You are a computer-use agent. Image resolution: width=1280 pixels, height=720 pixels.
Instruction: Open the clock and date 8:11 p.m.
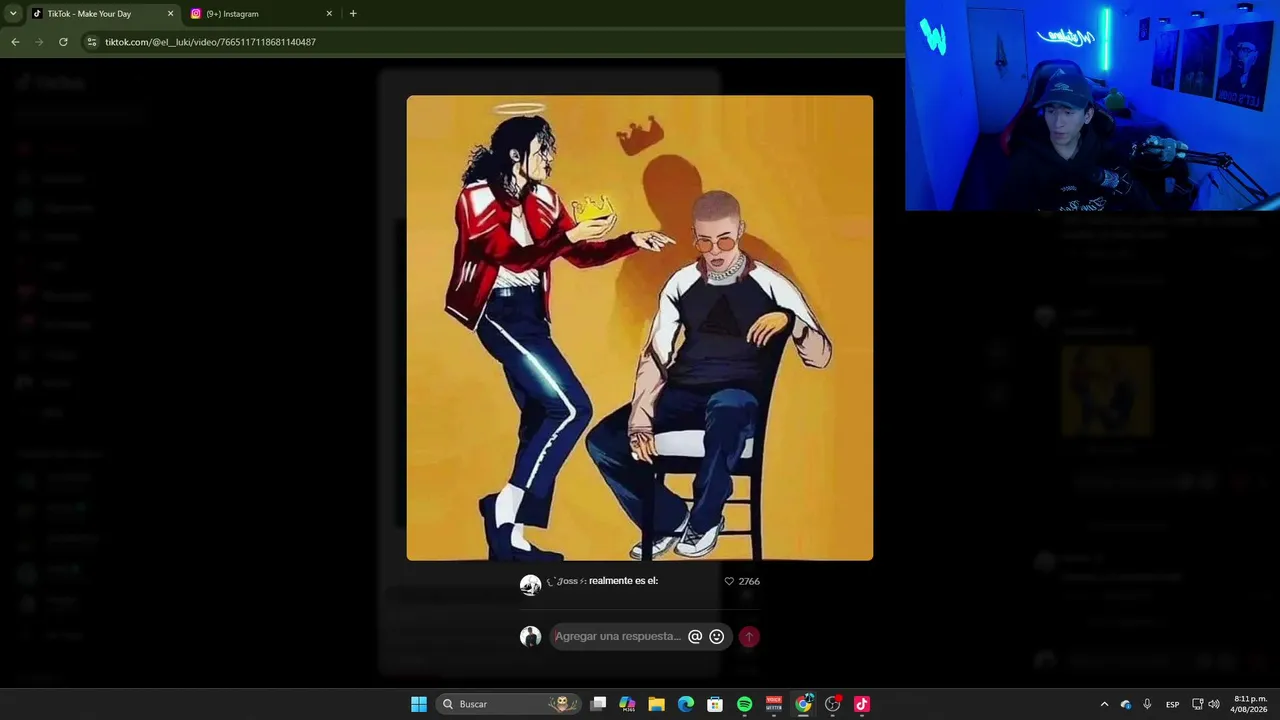1250,704
